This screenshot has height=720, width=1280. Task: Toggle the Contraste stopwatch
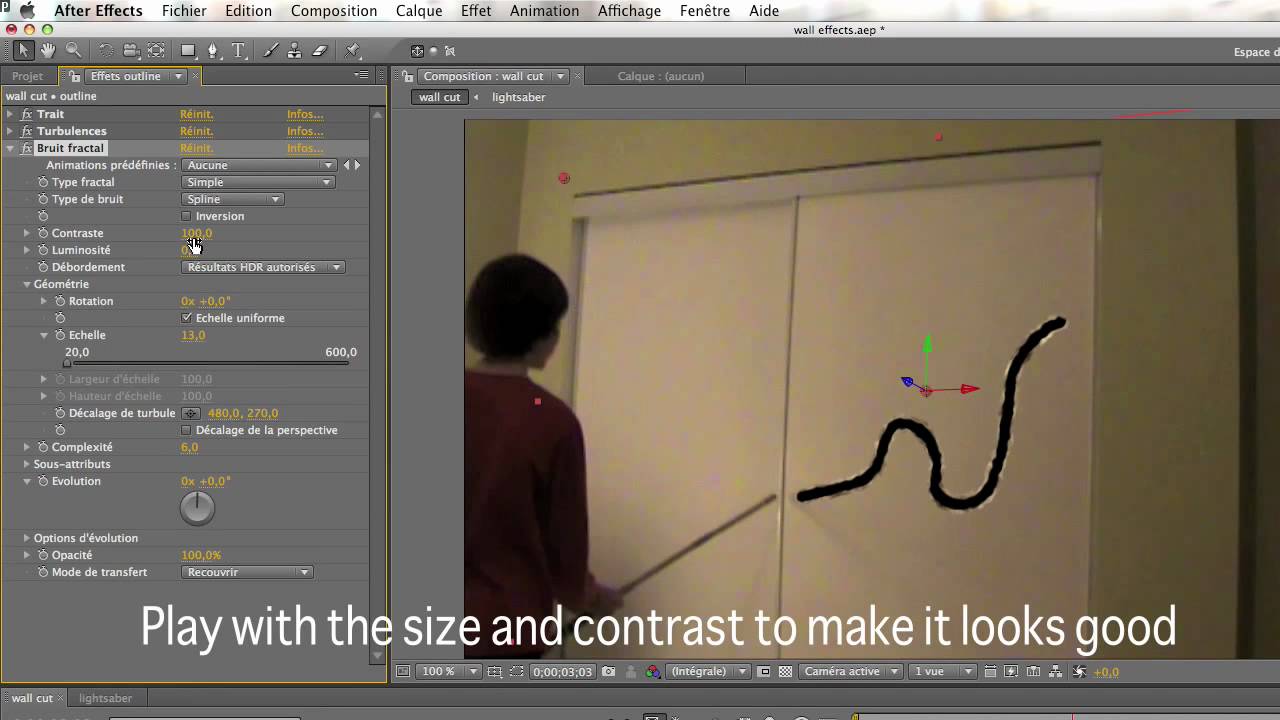[x=43, y=233]
